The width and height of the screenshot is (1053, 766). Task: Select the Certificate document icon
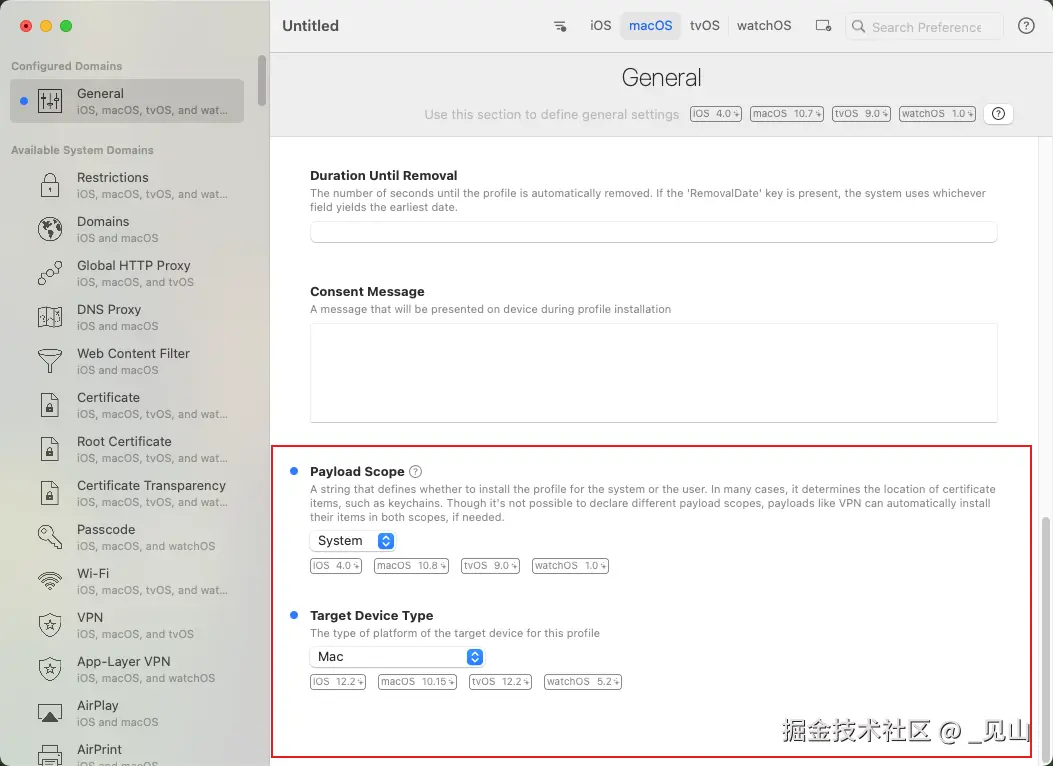click(x=50, y=405)
